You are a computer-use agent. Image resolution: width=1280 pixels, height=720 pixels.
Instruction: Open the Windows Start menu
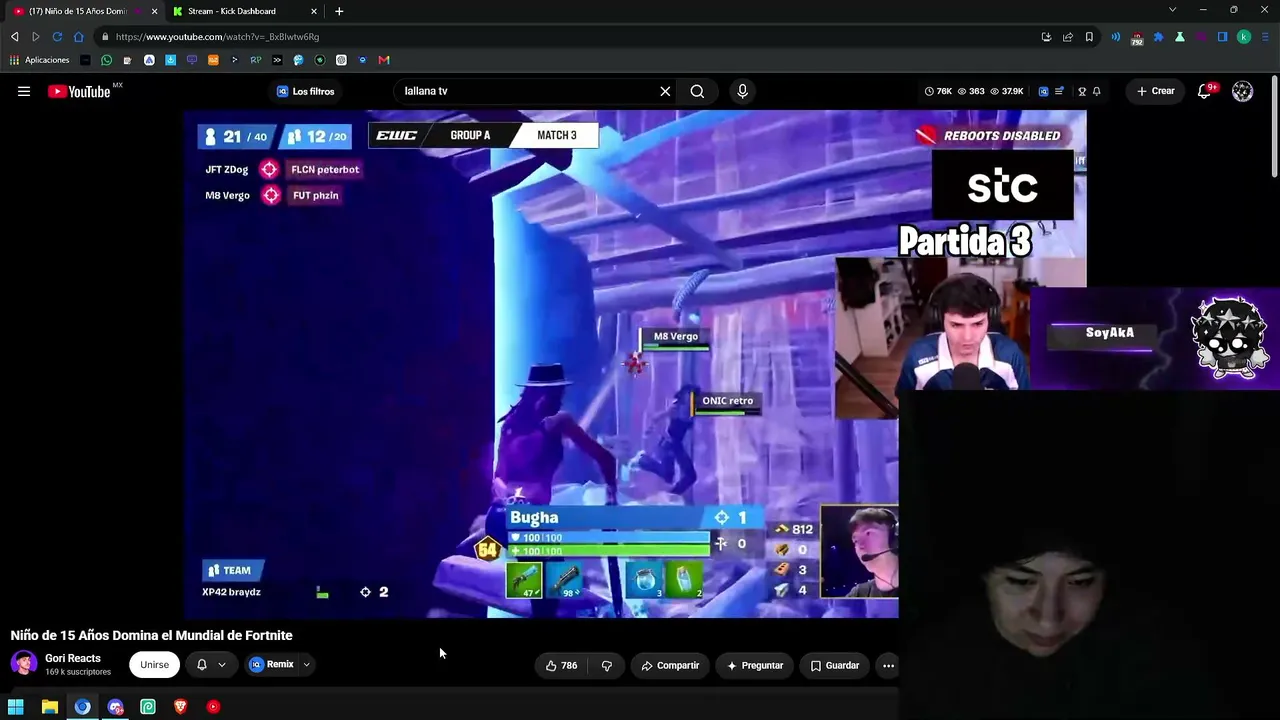(x=16, y=707)
